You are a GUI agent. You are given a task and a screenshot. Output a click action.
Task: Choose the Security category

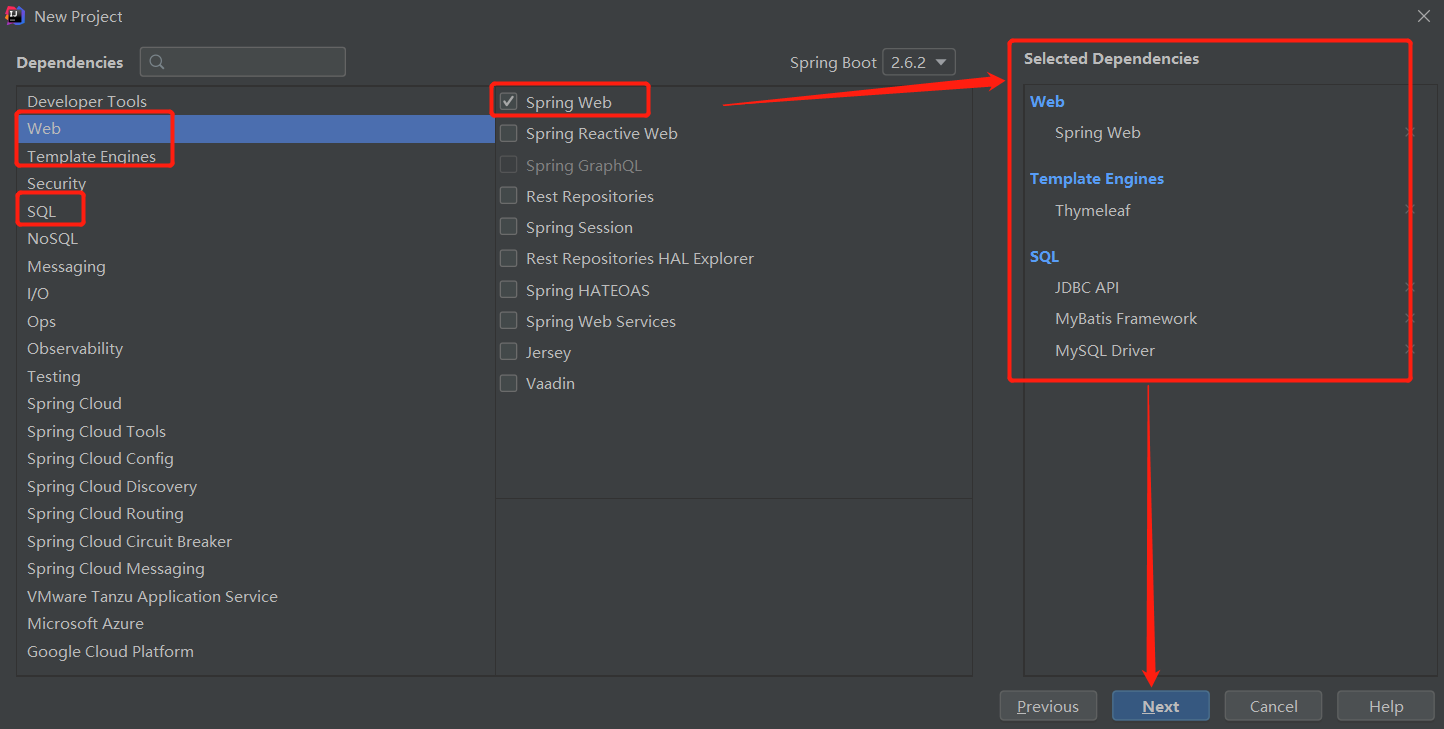click(x=256, y=184)
